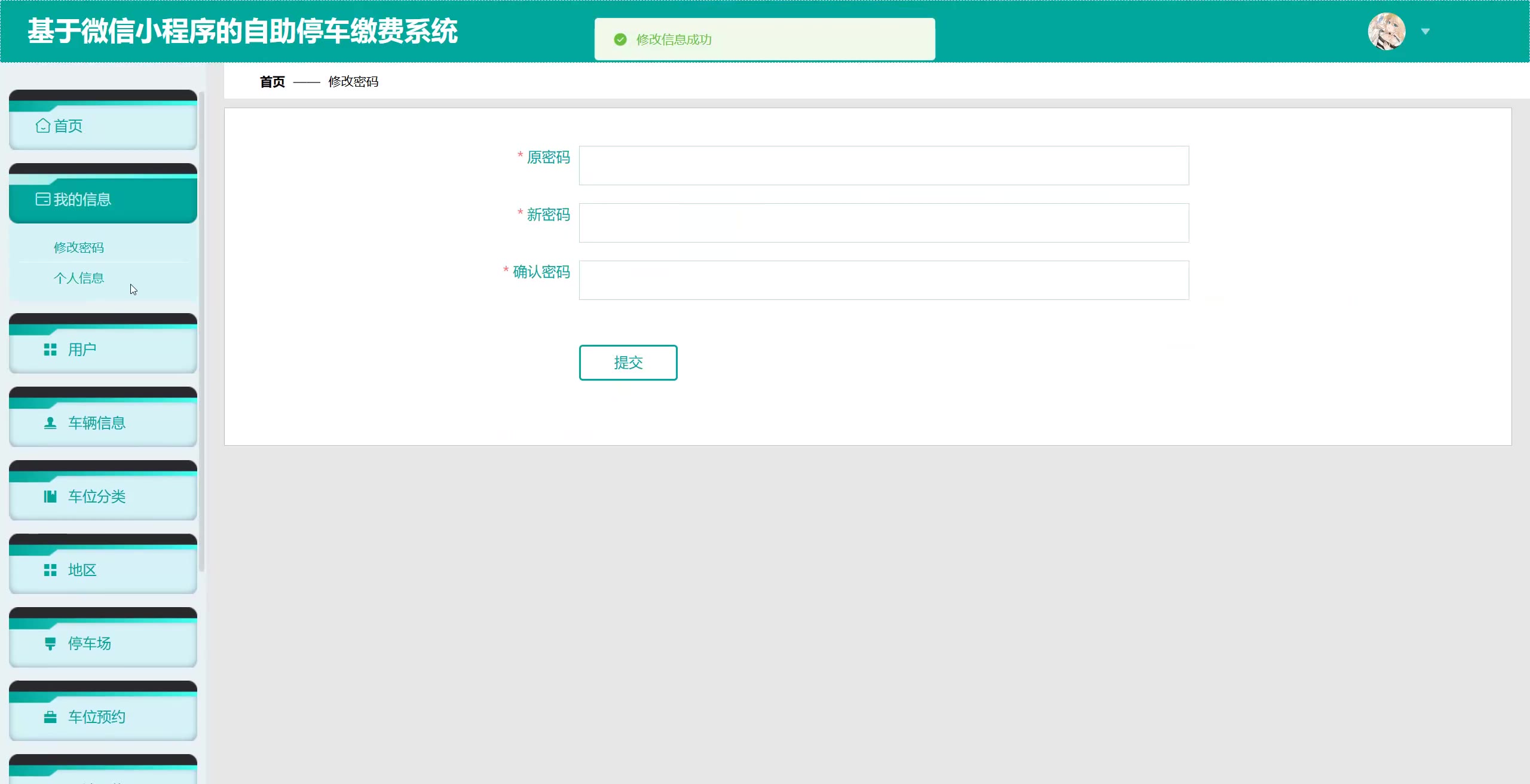Open the 个人信息 submenu item
This screenshot has height=784, width=1530.
click(x=79, y=278)
